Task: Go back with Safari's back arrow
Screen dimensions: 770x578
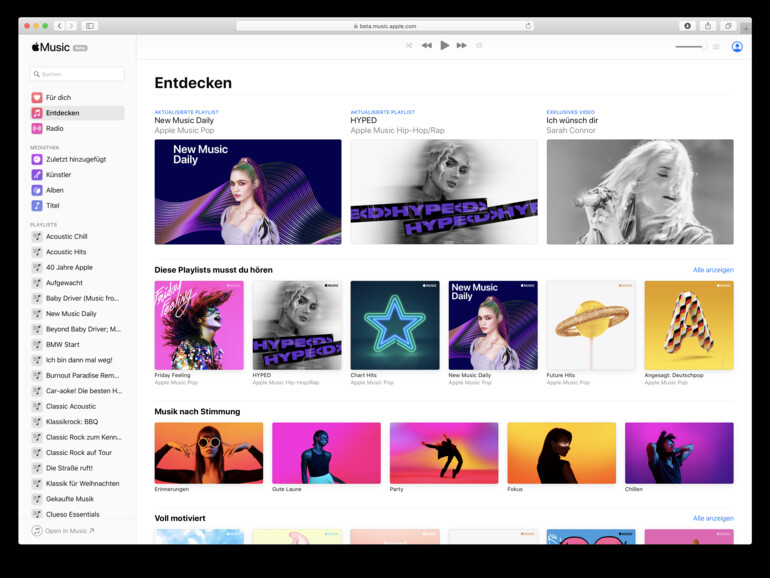Action: (x=59, y=26)
